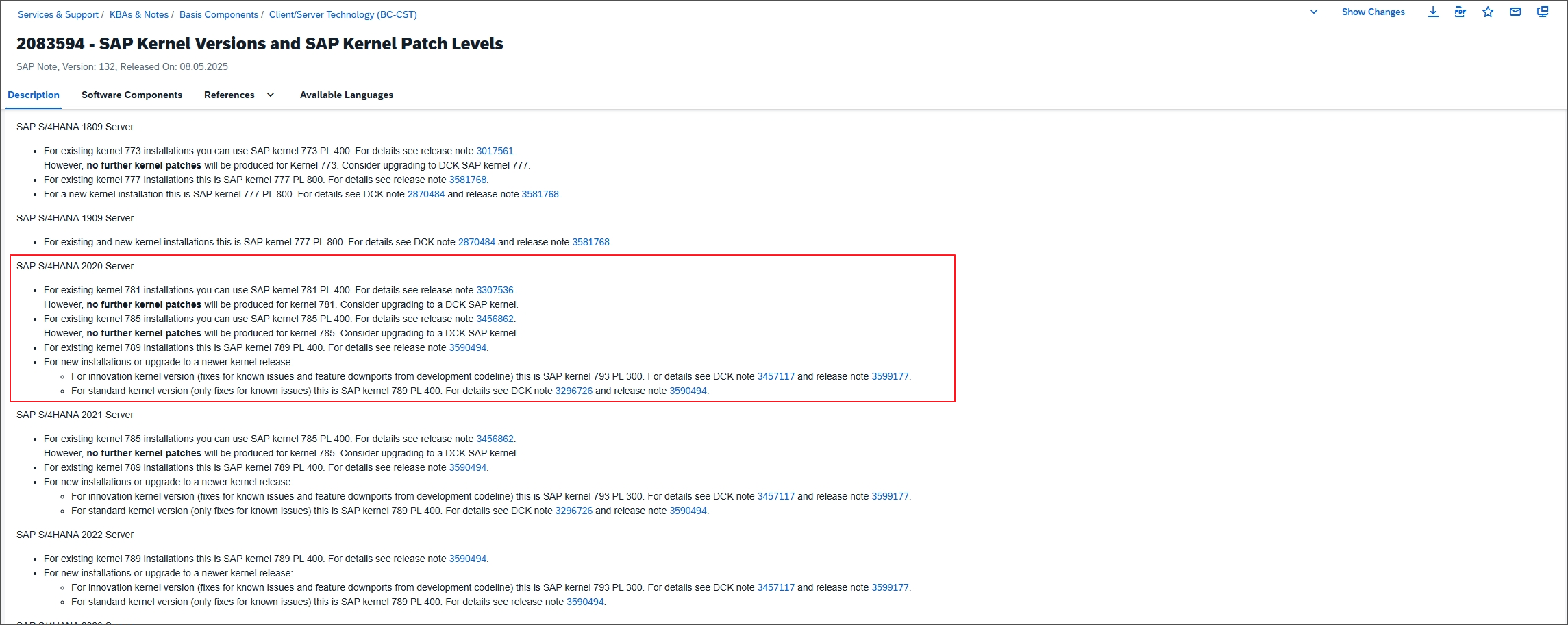Click the 'SAP S/4HANA 1909 Server' heading
This screenshot has width=1568, height=625.
pyautogui.click(x=75, y=218)
